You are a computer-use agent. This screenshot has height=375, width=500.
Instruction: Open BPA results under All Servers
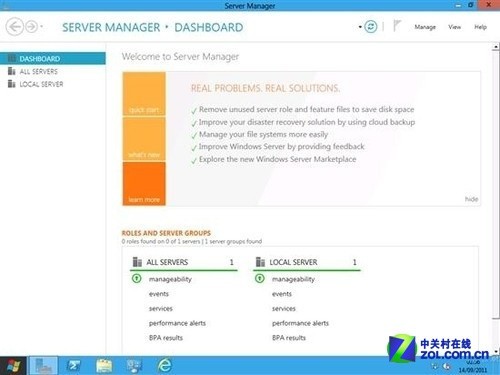tap(166, 338)
